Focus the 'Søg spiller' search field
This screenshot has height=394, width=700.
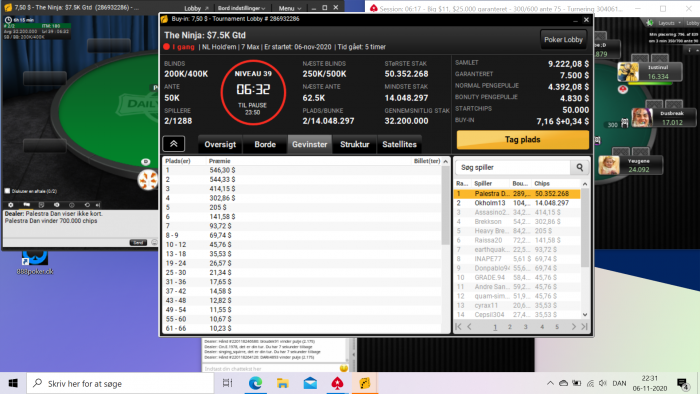(513, 167)
